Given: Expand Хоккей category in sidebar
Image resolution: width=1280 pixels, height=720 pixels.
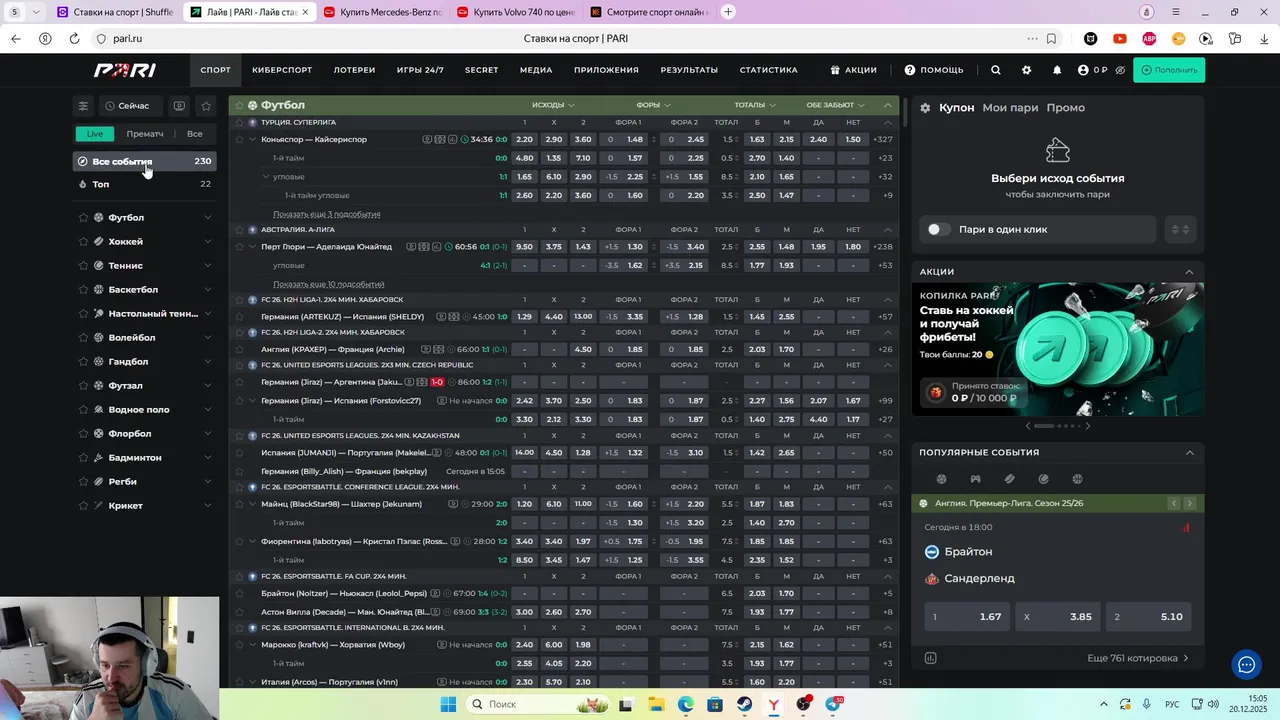Looking at the screenshot, I should point(207,241).
